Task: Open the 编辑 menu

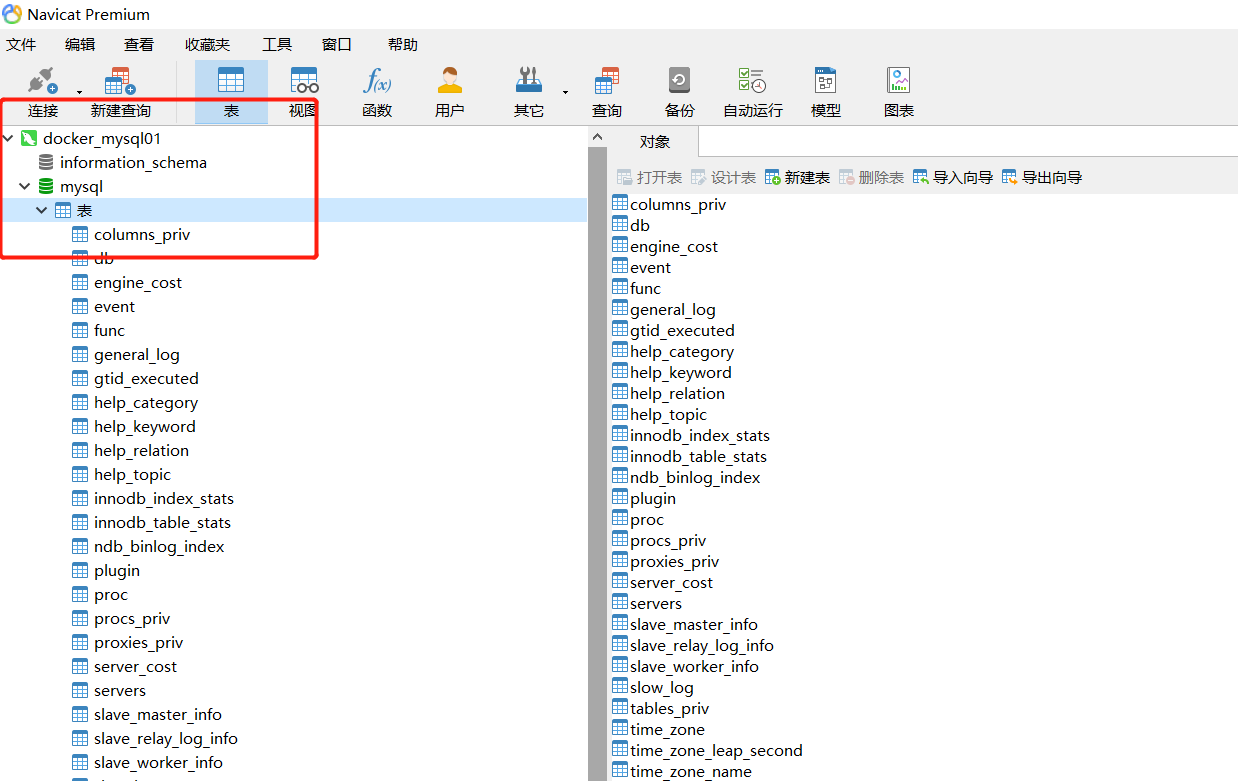Action: point(80,44)
